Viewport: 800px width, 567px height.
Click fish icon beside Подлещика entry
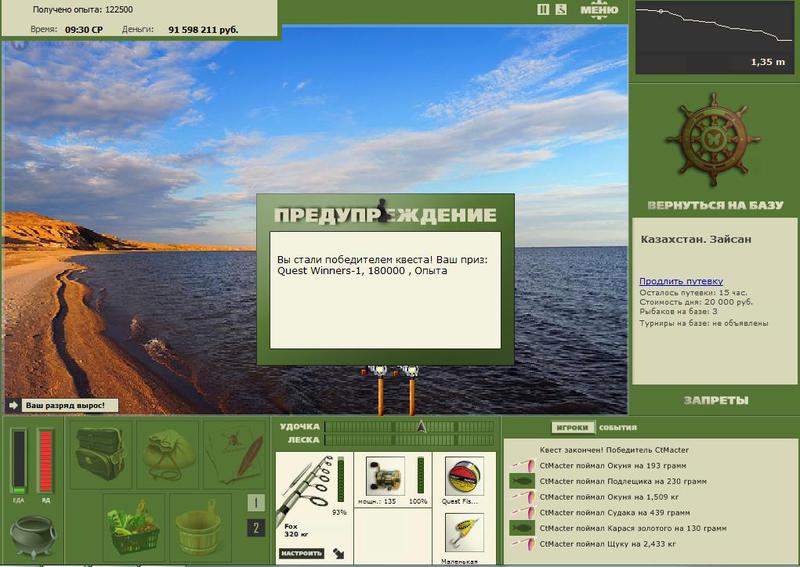click(522, 481)
